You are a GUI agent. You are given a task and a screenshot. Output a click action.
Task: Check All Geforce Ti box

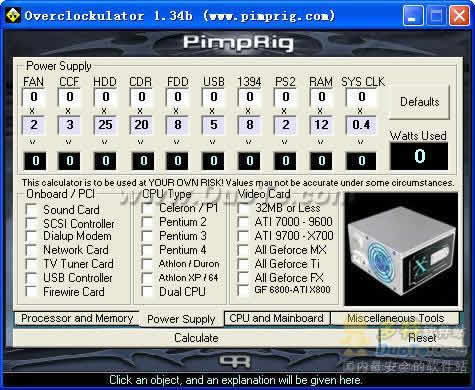(x=243, y=264)
